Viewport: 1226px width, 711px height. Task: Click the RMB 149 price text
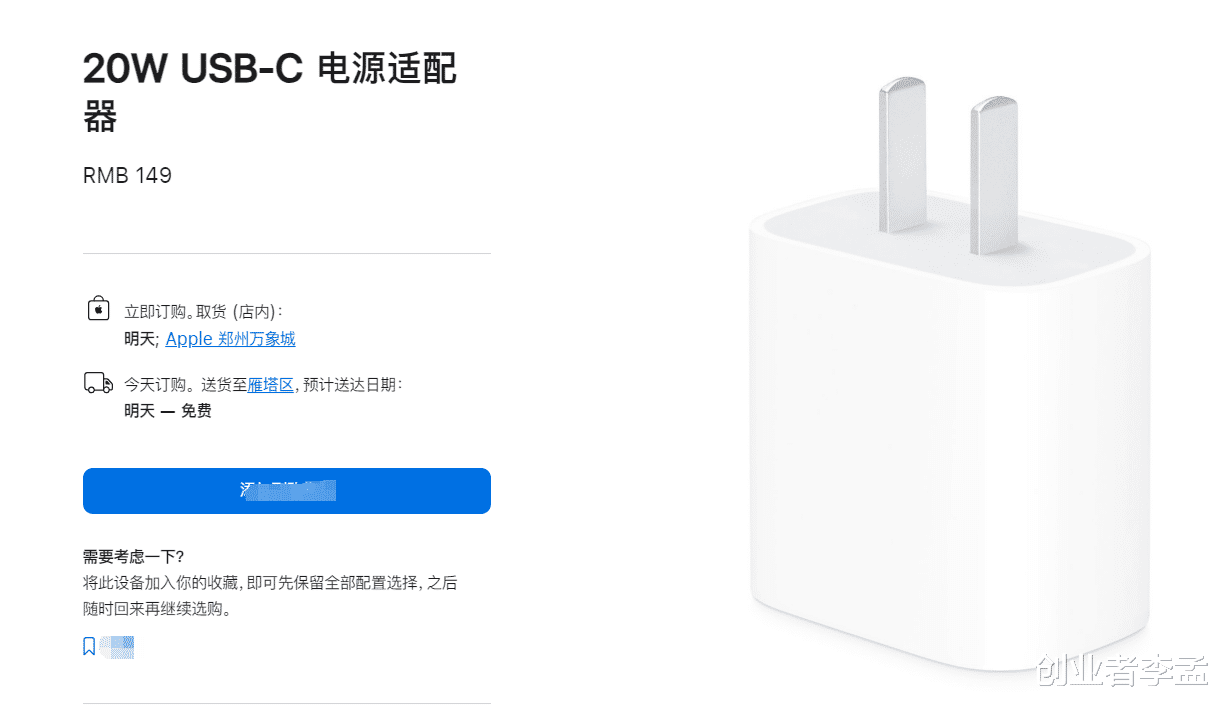(127, 176)
